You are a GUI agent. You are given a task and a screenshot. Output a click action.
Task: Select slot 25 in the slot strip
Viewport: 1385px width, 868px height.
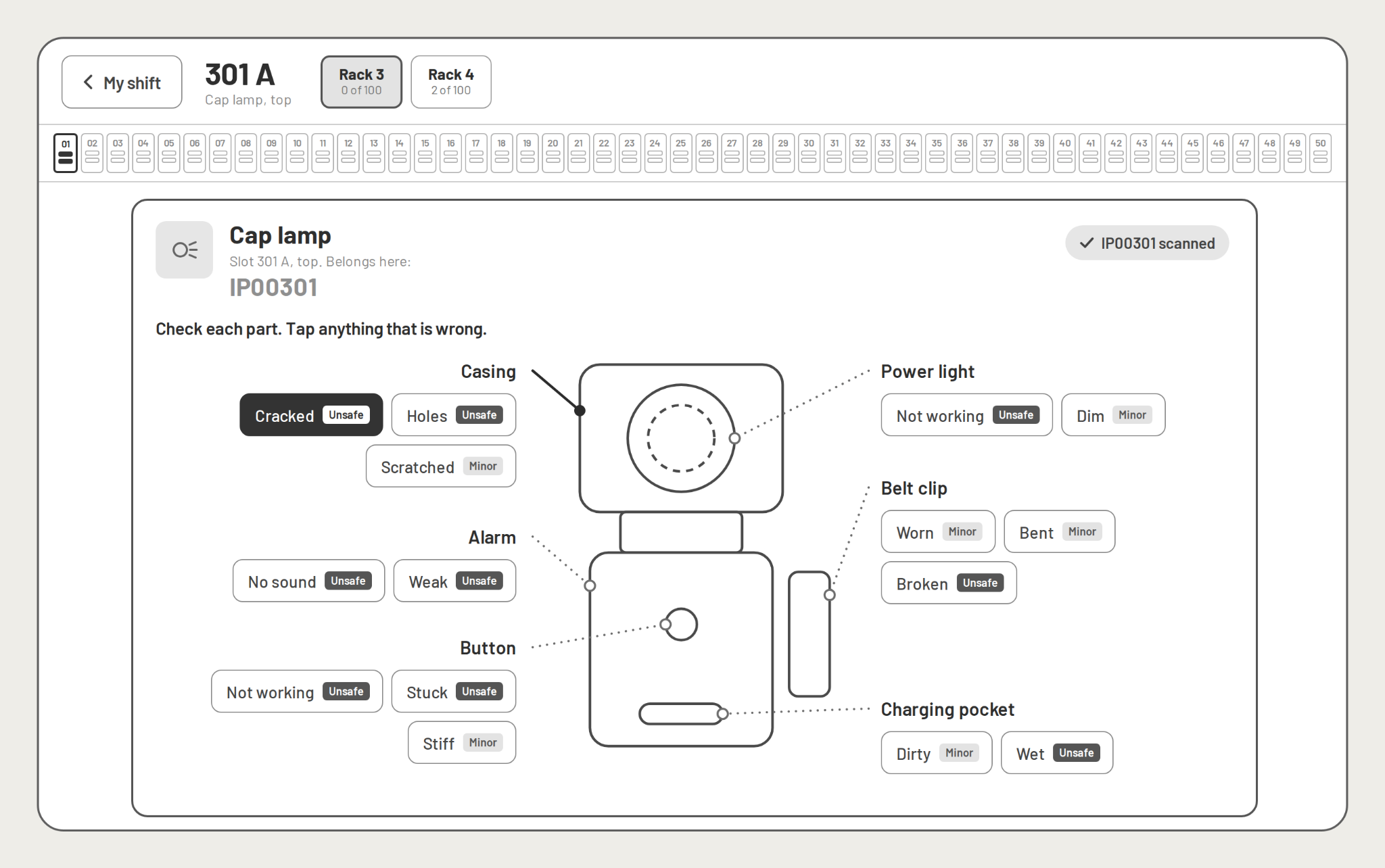coord(680,153)
